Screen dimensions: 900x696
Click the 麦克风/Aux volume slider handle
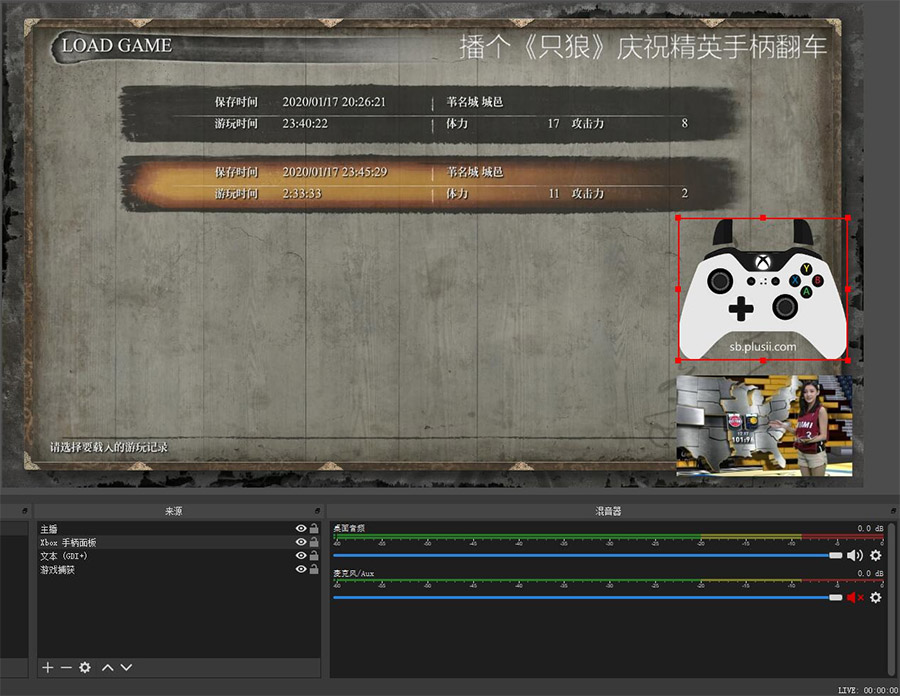[x=836, y=598]
